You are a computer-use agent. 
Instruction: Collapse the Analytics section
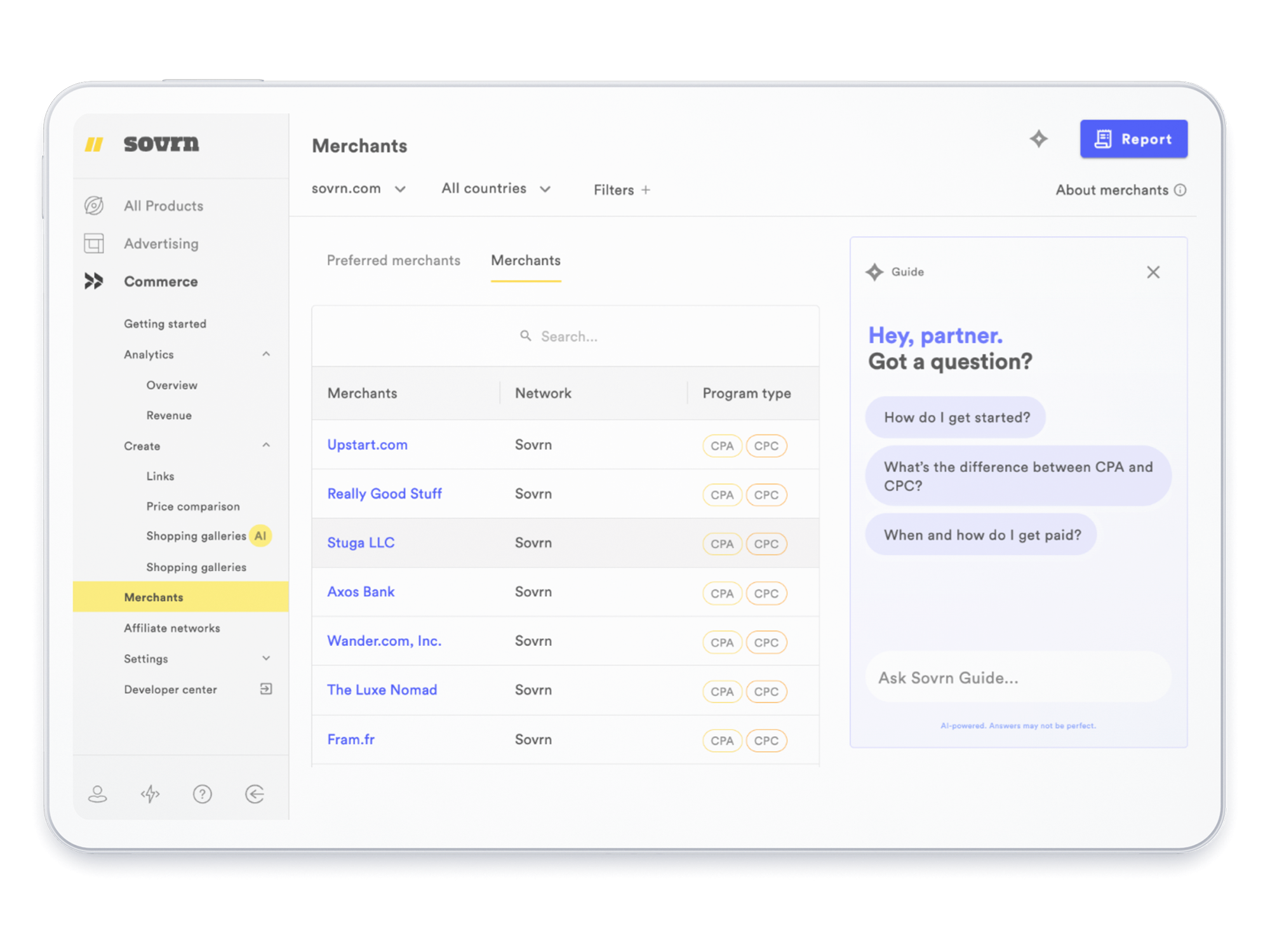point(266,354)
